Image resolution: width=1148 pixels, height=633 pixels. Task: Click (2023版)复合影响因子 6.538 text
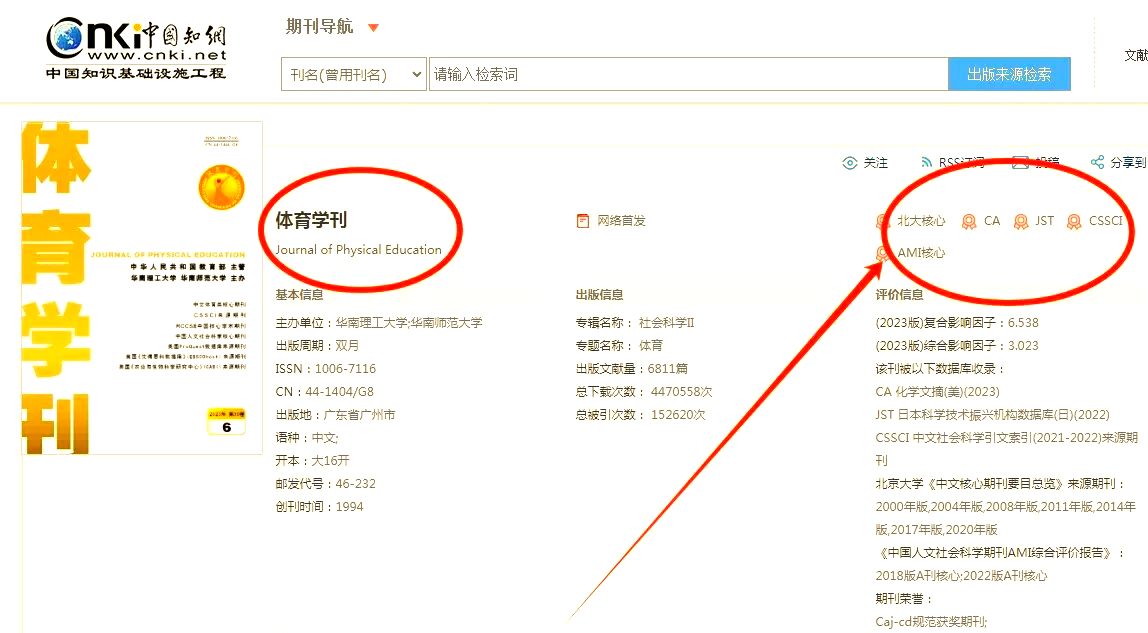957,323
